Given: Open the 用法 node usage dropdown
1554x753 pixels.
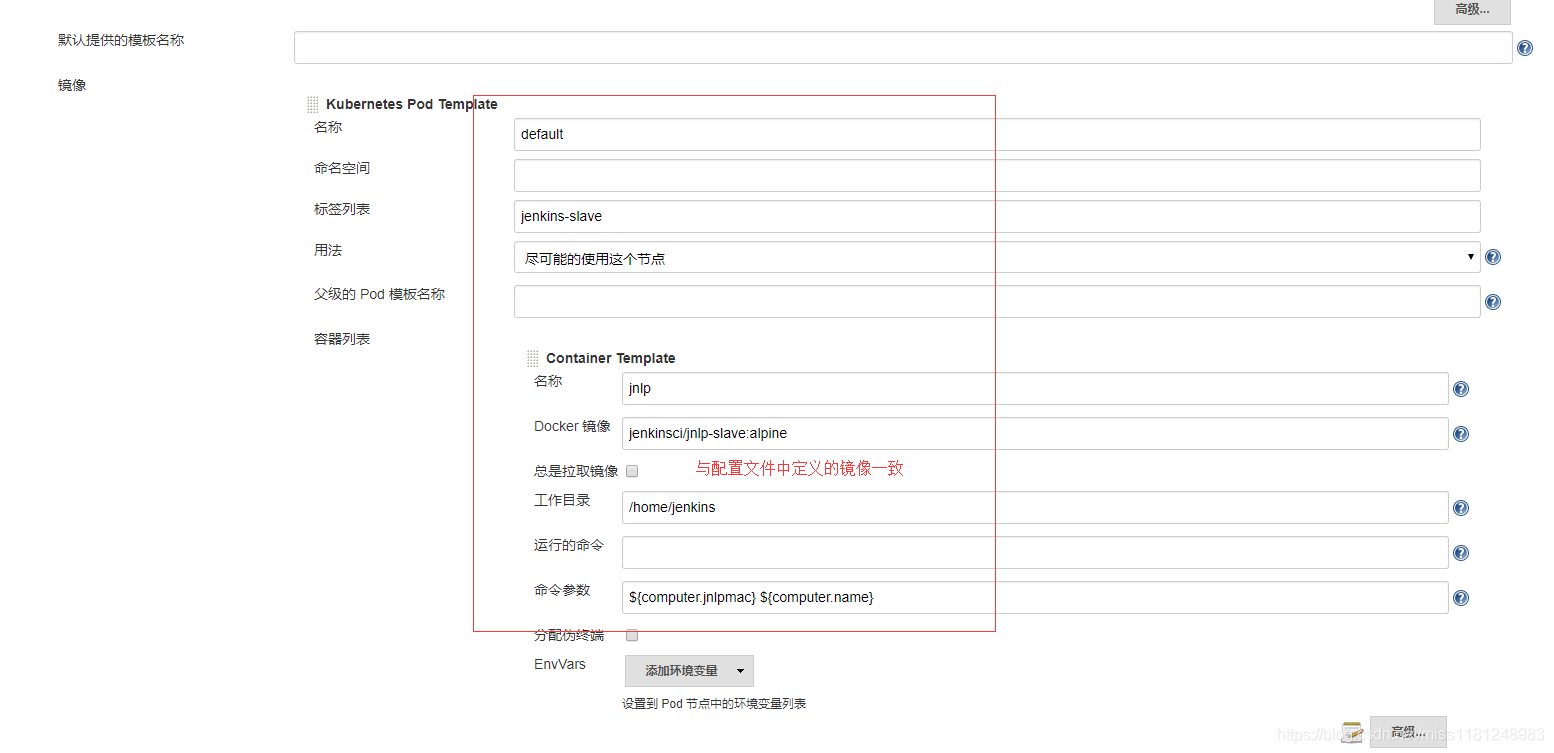Looking at the screenshot, I should [997, 257].
